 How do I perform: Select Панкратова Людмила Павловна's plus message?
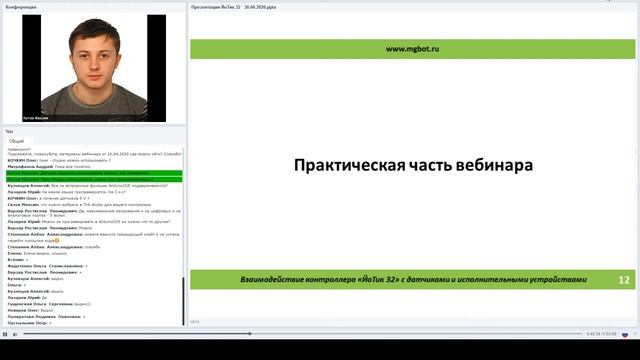pyautogui.click(x=47, y=317)
